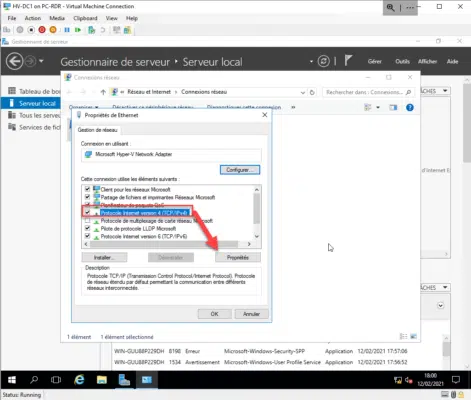This screenshot has width=471, height=400.
Task: Pause the virtual machine
Action: [67, 30]
